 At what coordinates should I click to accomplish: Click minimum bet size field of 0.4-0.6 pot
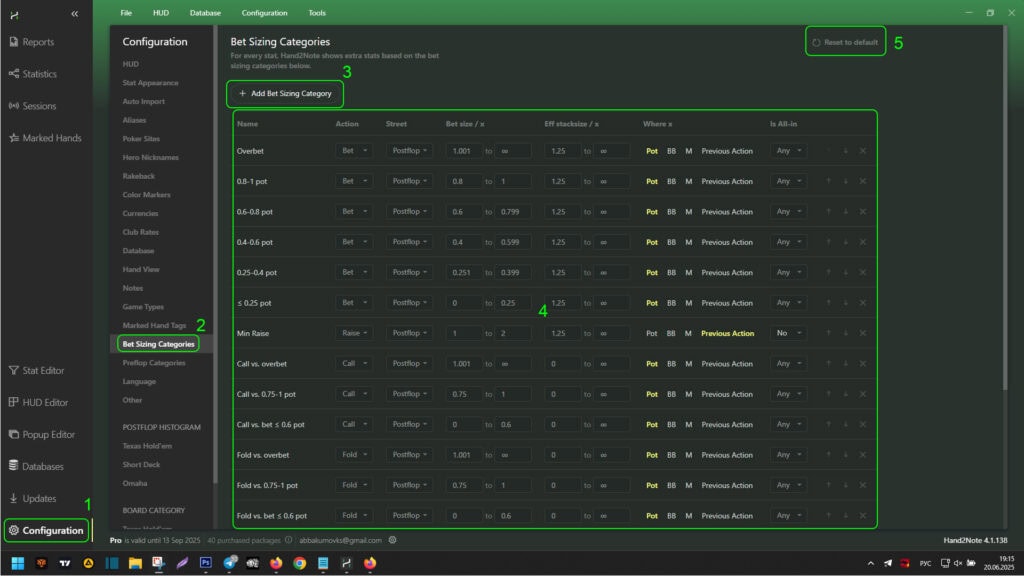coord(464,242)
